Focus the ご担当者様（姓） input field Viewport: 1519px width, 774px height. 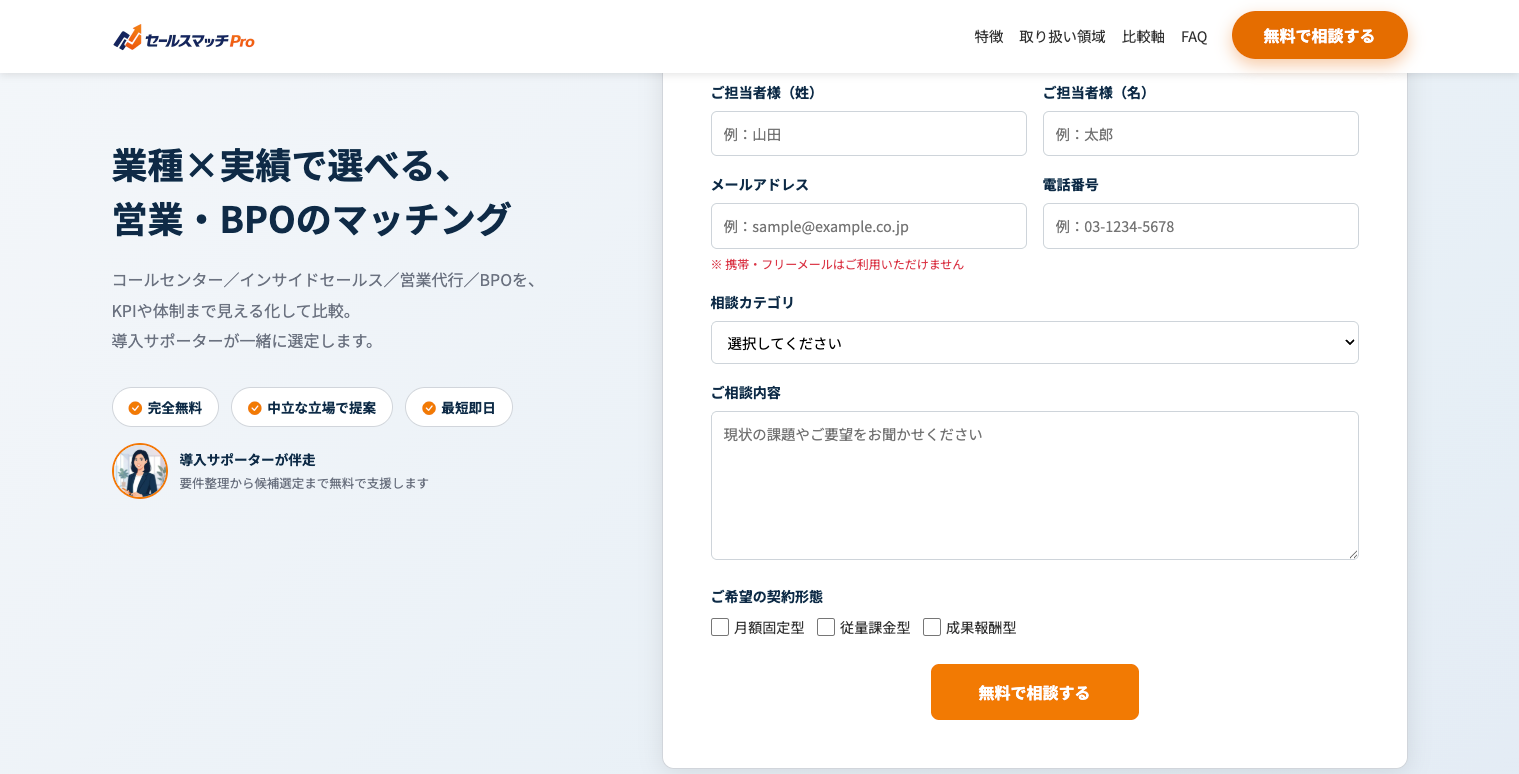tap(868, 134)
